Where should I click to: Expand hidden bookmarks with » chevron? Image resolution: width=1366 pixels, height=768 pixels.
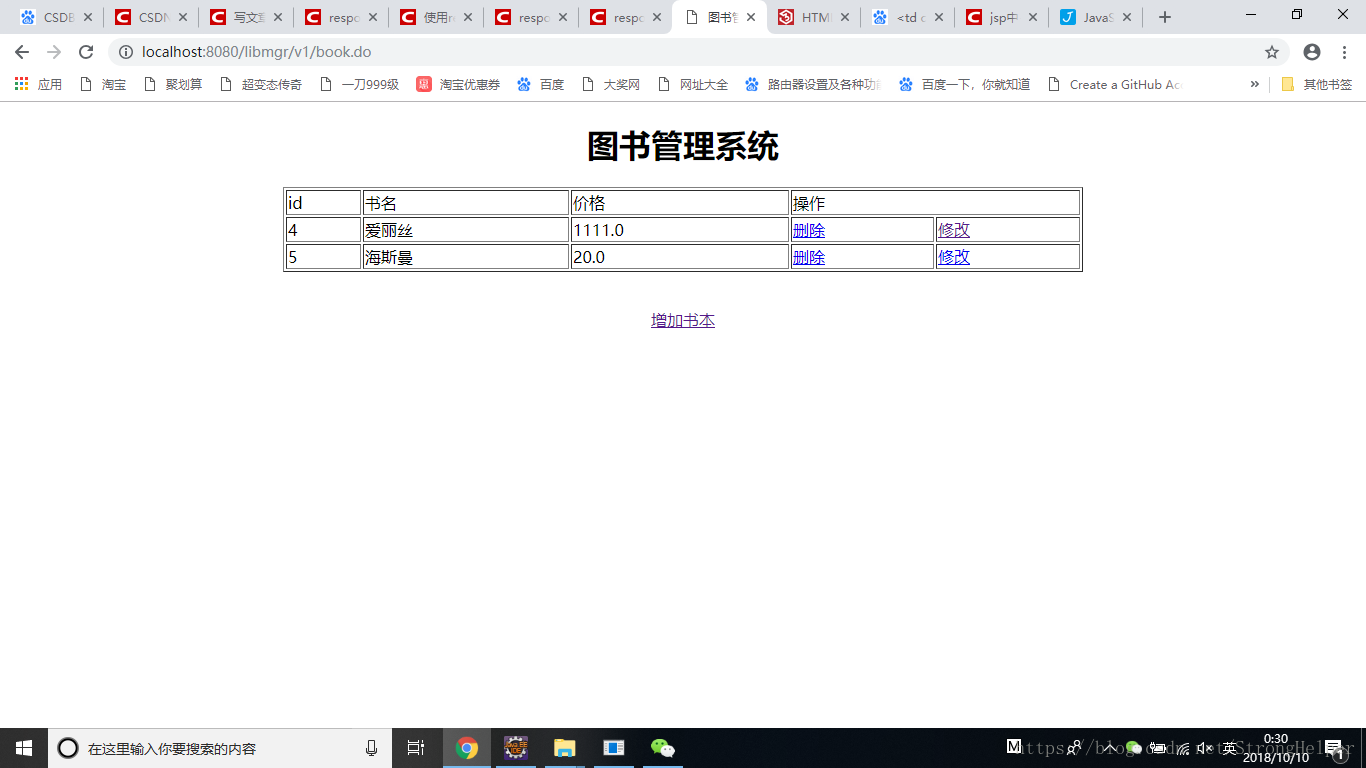pos(1254,85)
